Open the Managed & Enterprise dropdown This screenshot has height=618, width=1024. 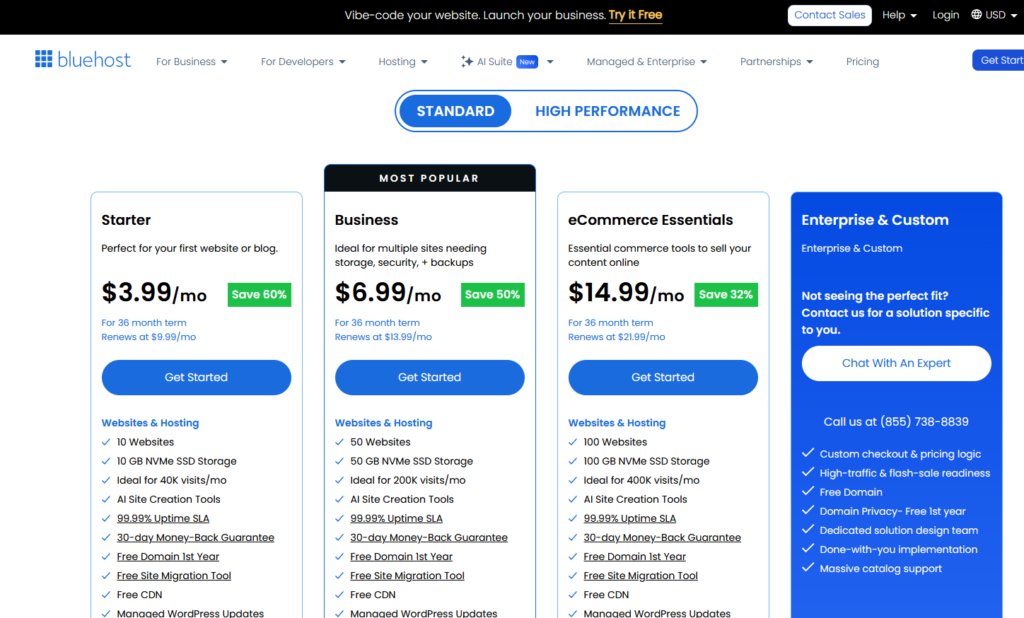(x=647, y=61)
